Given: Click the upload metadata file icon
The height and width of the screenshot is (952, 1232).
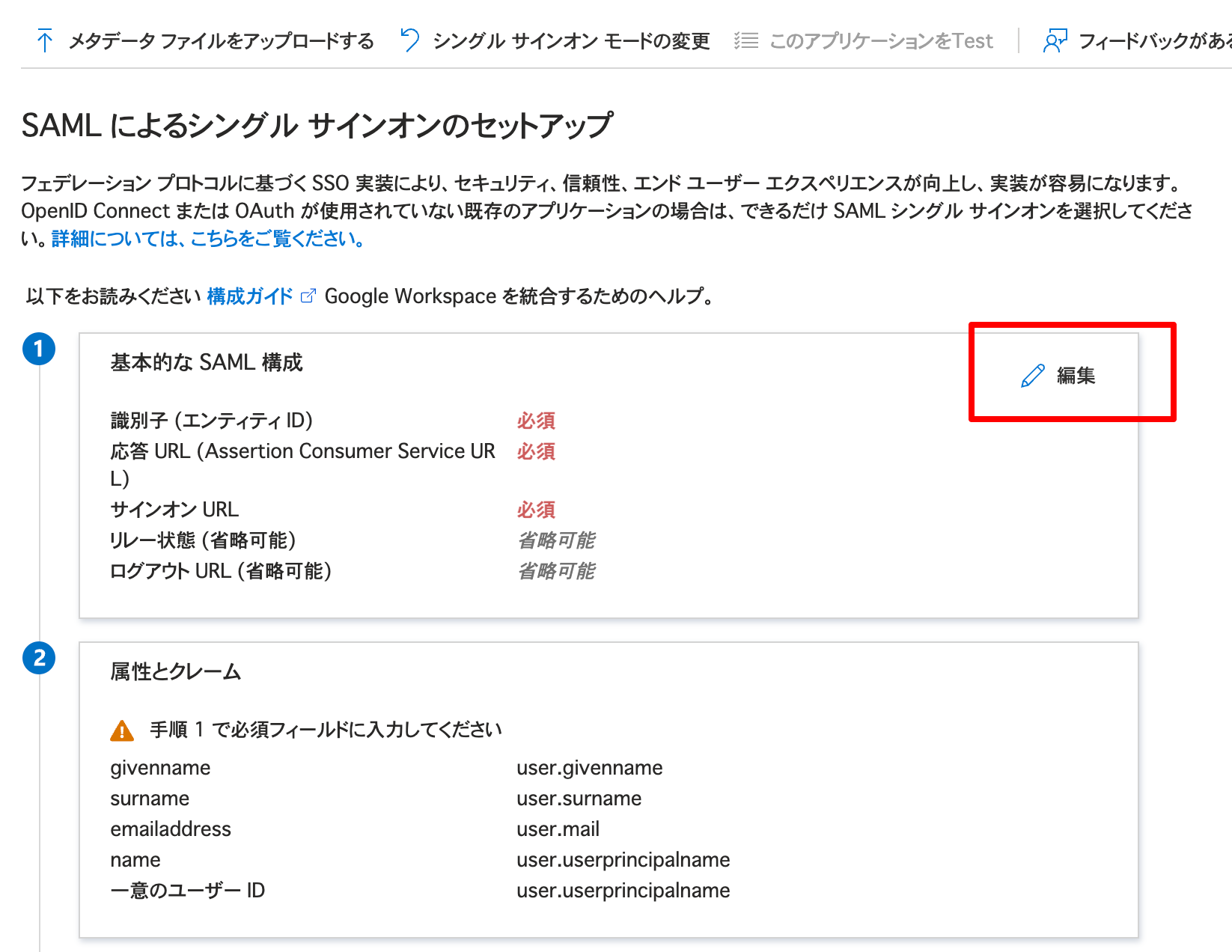Looking at the screenshot, I should [x=45, y=40].
